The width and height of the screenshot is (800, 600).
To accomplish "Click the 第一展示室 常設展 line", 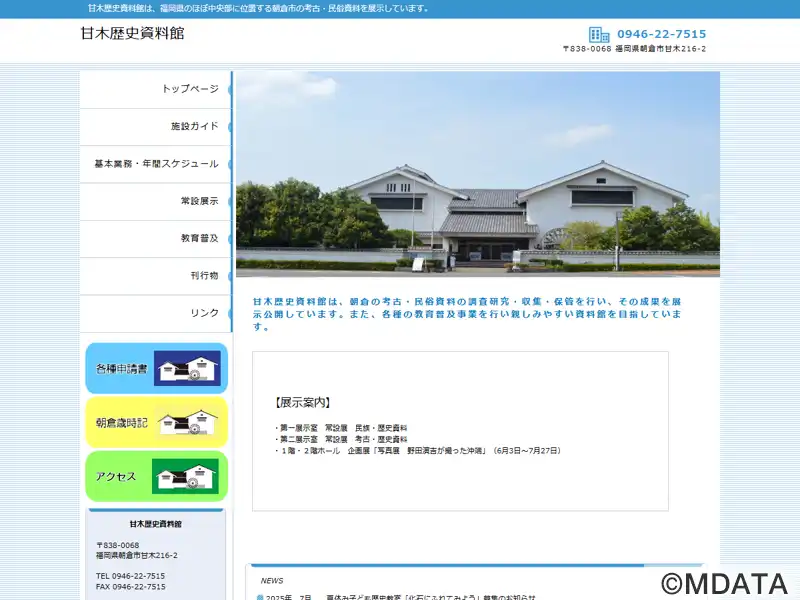I will point(341,428).
